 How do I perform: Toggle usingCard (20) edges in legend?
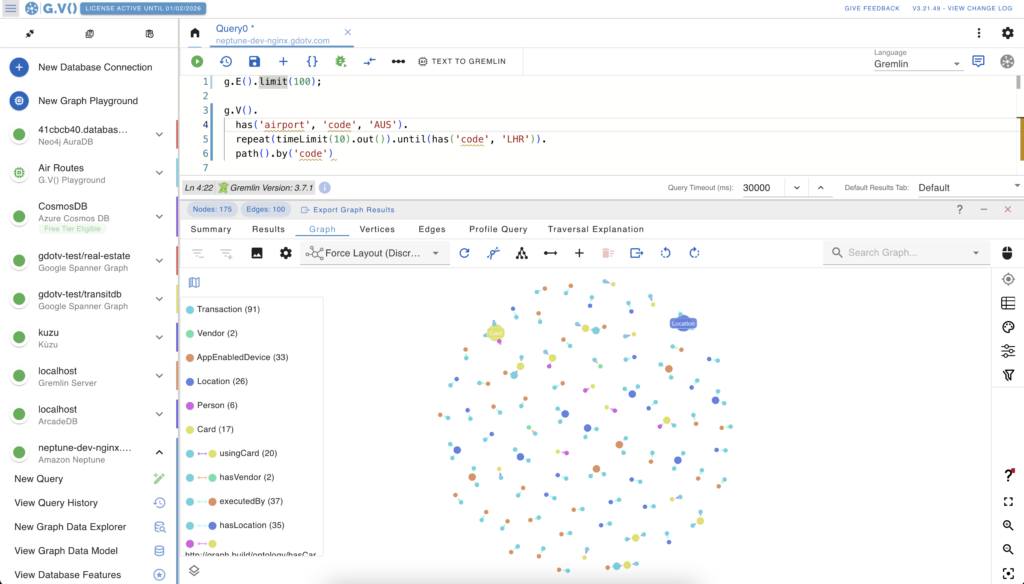tap(231, 453)
